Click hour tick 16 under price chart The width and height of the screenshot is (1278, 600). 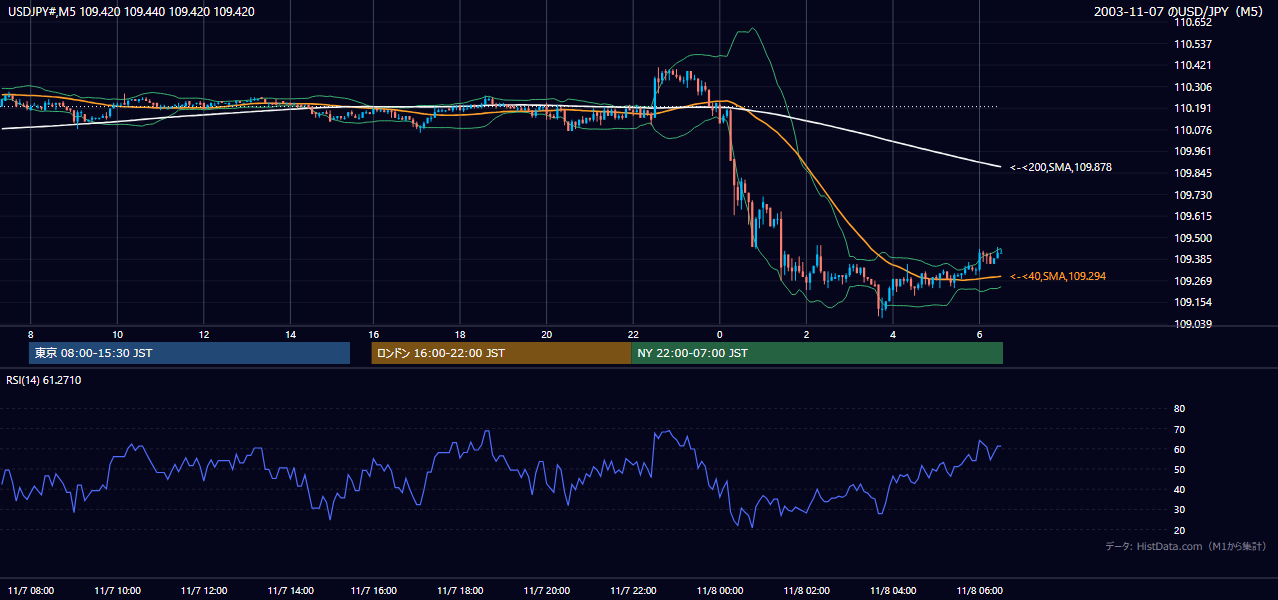pyautogui.click(x=376, y=334)
